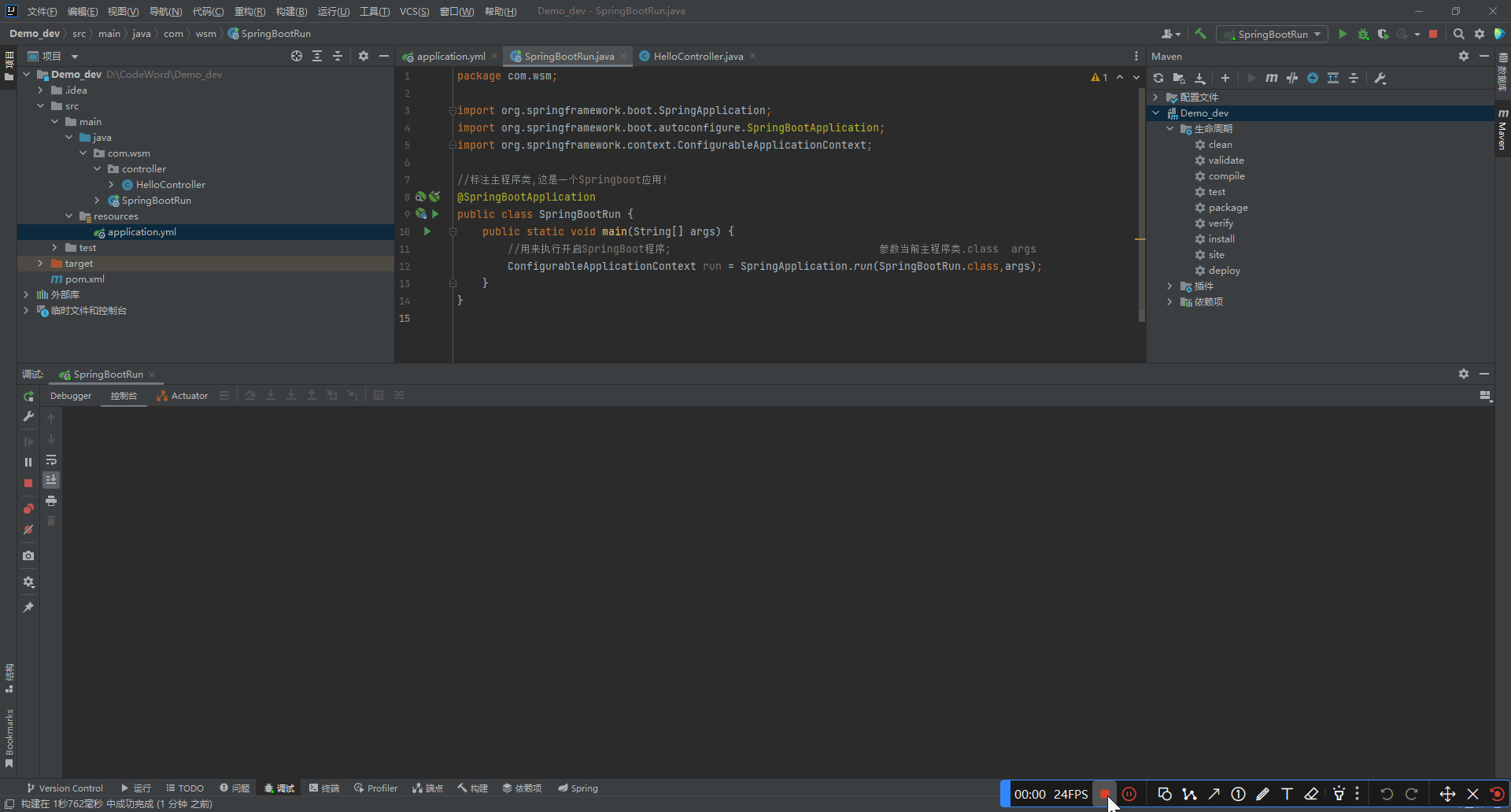Select opened file in project tree
The height and width of the screenshot is (812, 1511).
[297, 56]
